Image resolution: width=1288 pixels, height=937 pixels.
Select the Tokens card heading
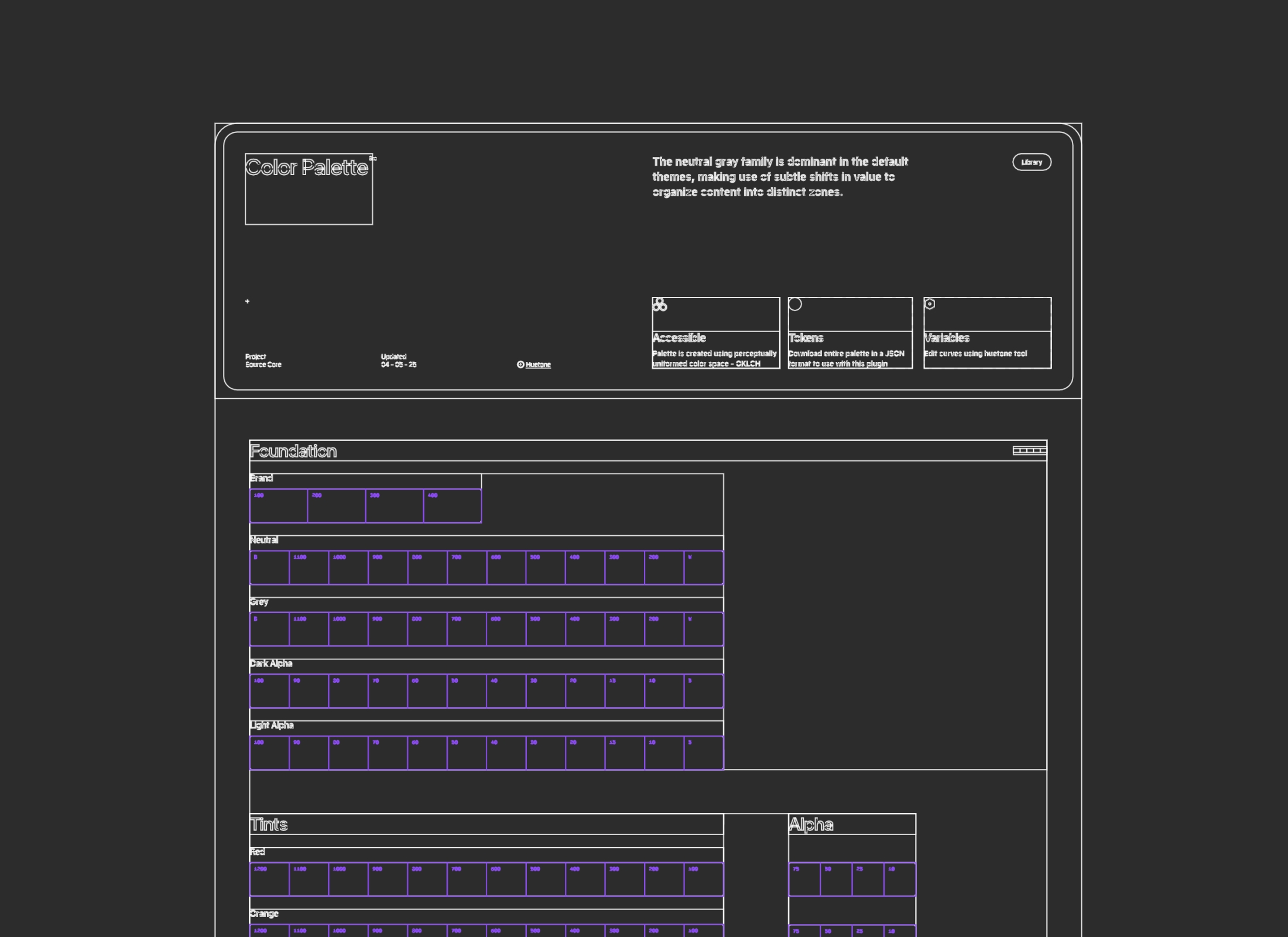point(806,338)
